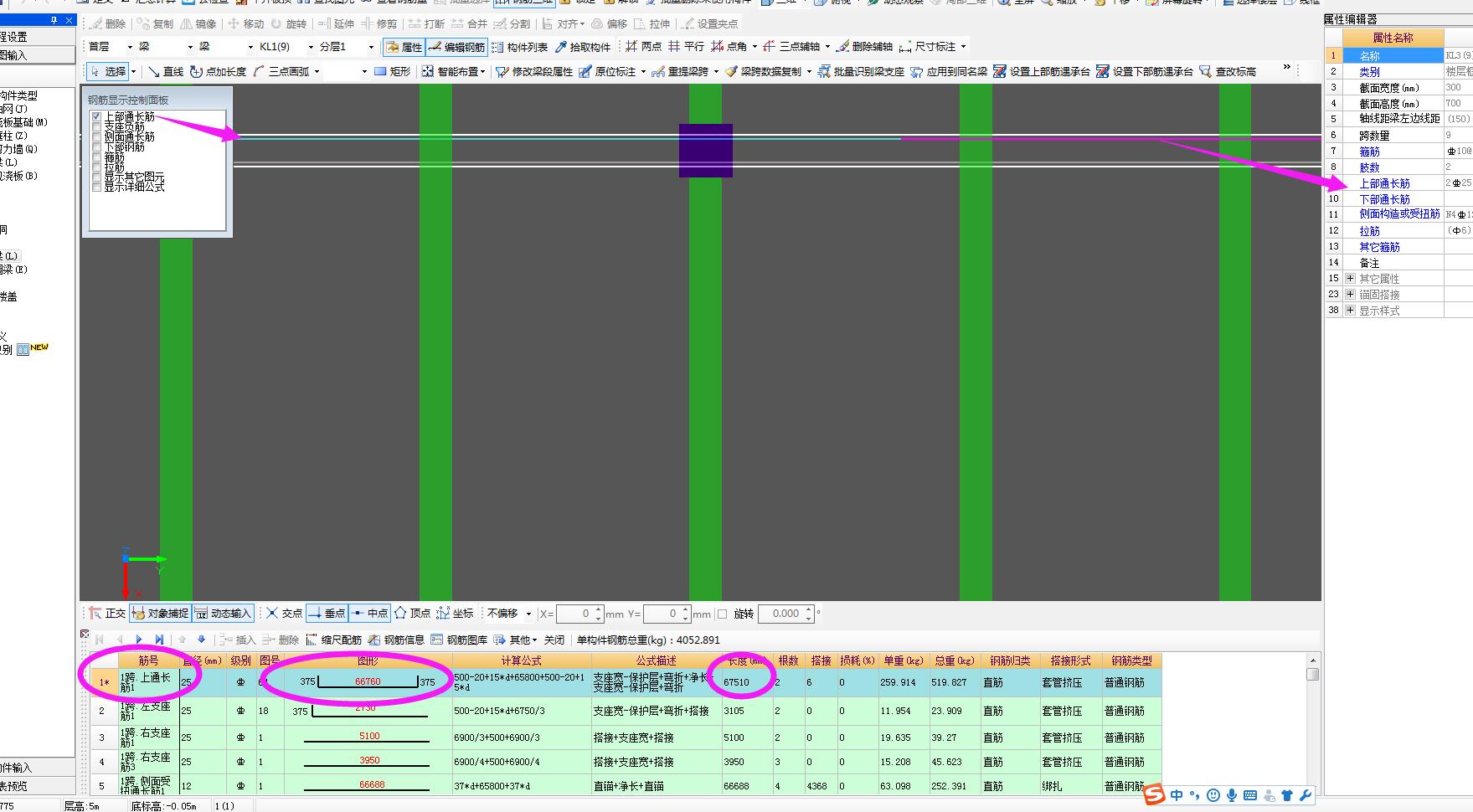Check the 支座负筋 checkbox
1473x812 pixels.
[97, 126]
